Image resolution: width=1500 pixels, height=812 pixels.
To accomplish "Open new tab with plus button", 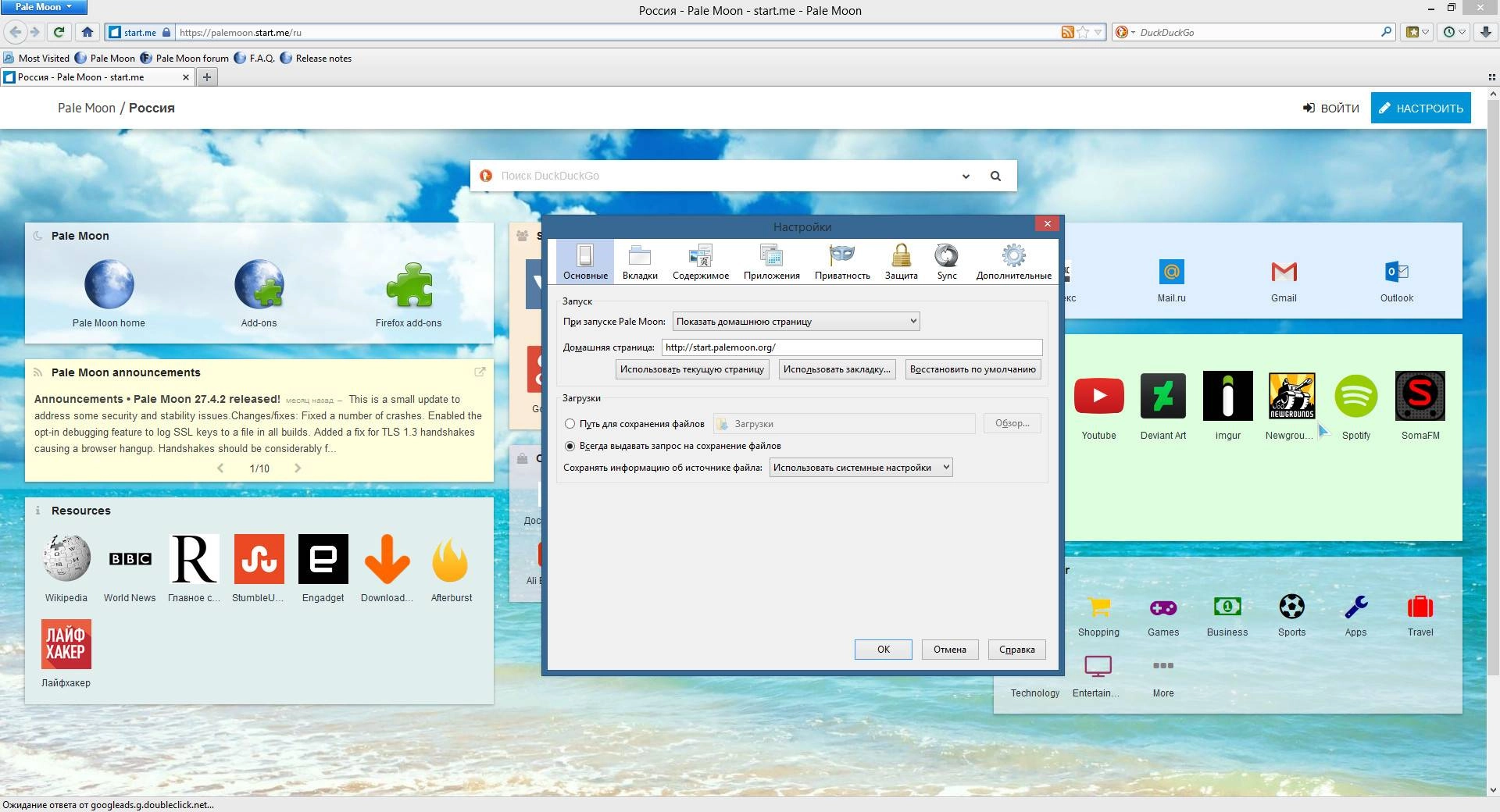I will (207, 77).
